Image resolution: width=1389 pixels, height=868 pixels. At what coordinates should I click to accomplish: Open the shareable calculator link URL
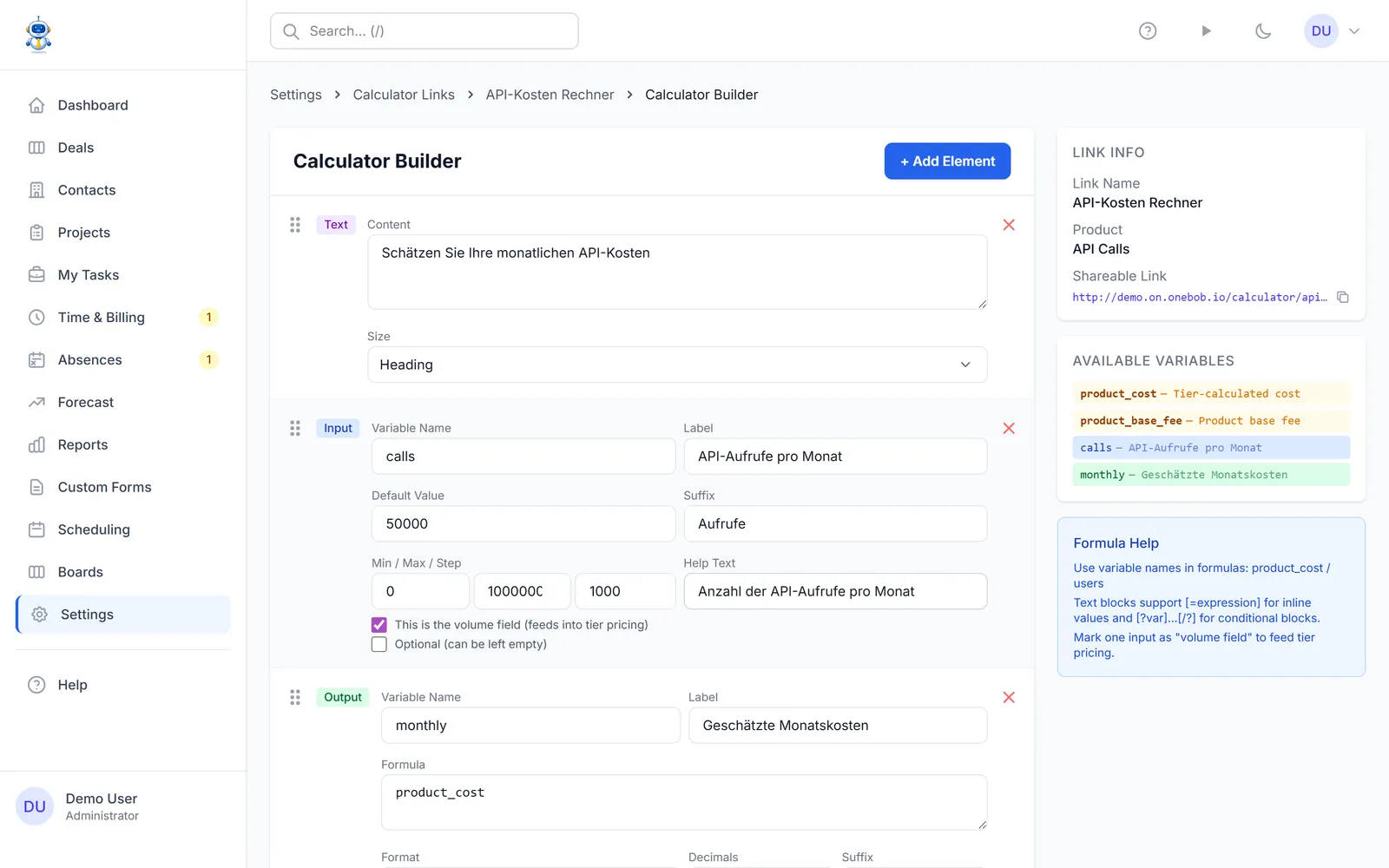(1200, 297)
